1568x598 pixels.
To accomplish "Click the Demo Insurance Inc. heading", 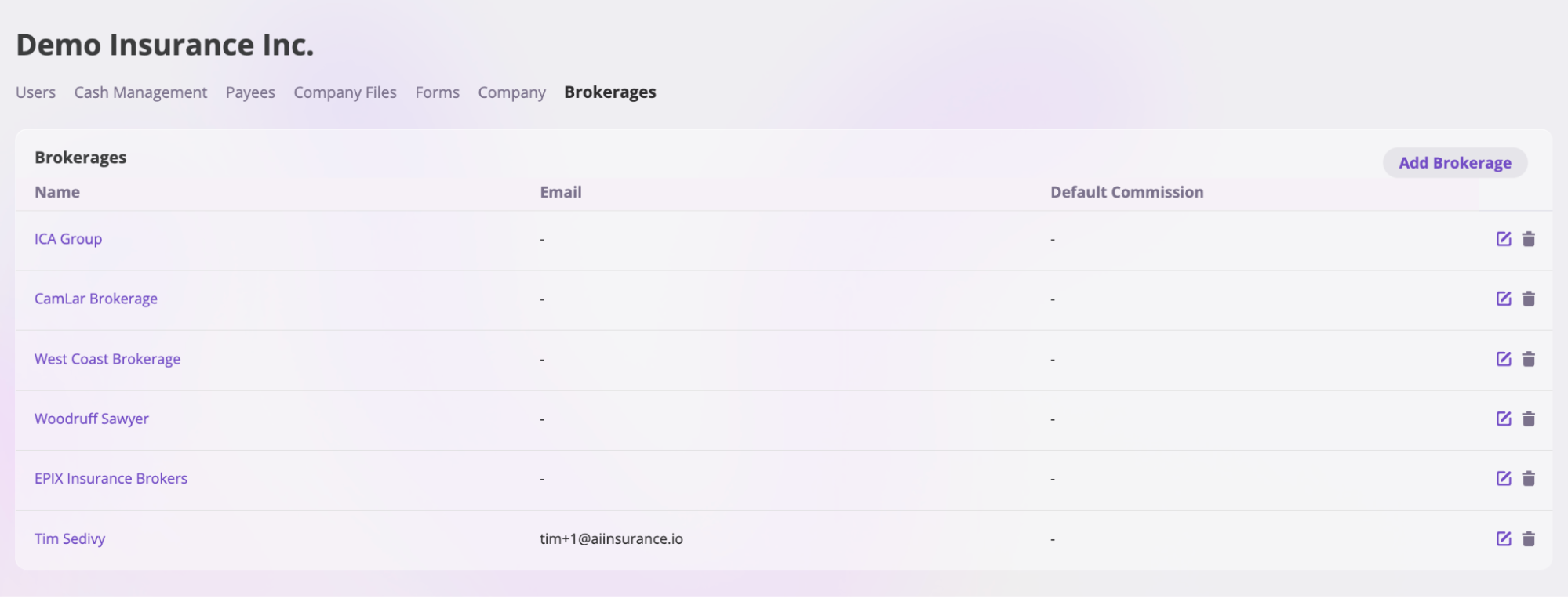I will click(165, 45).
